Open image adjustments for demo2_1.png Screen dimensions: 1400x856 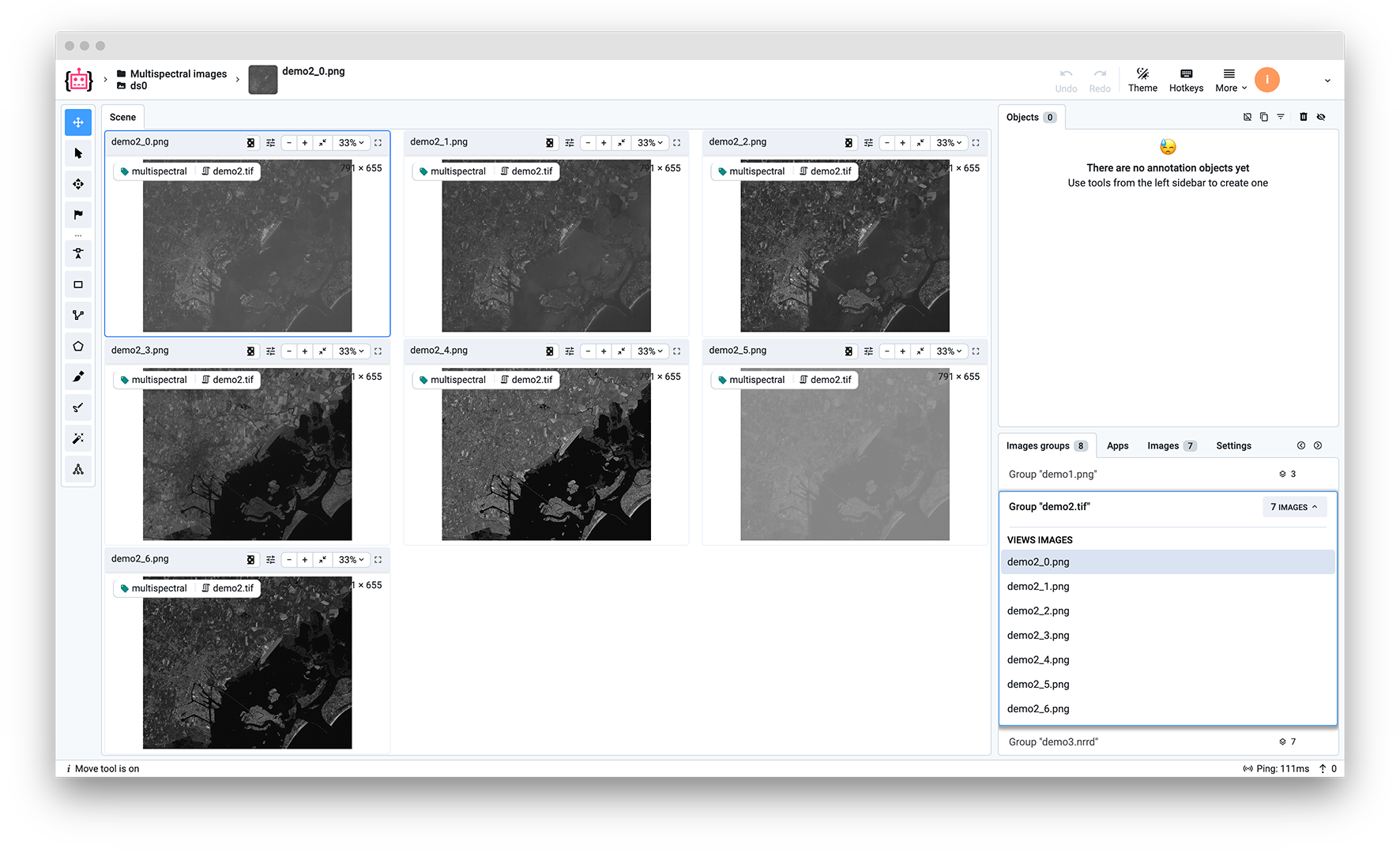click(570, 143)
